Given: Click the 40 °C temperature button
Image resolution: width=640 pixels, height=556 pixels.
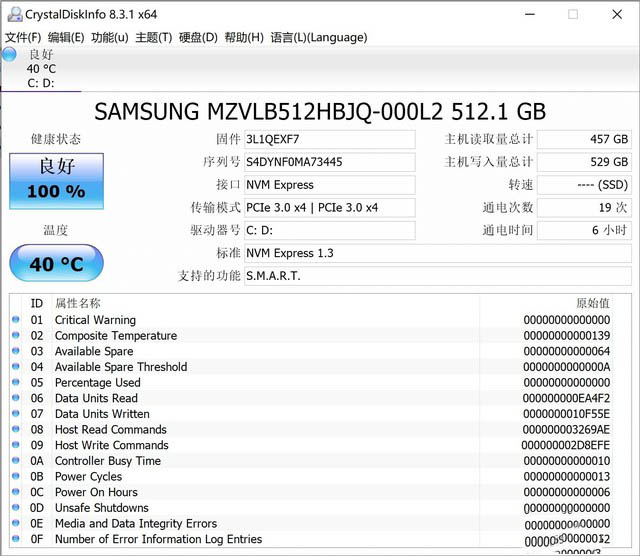Looking at the screenshot, I should tap(56, 263).
